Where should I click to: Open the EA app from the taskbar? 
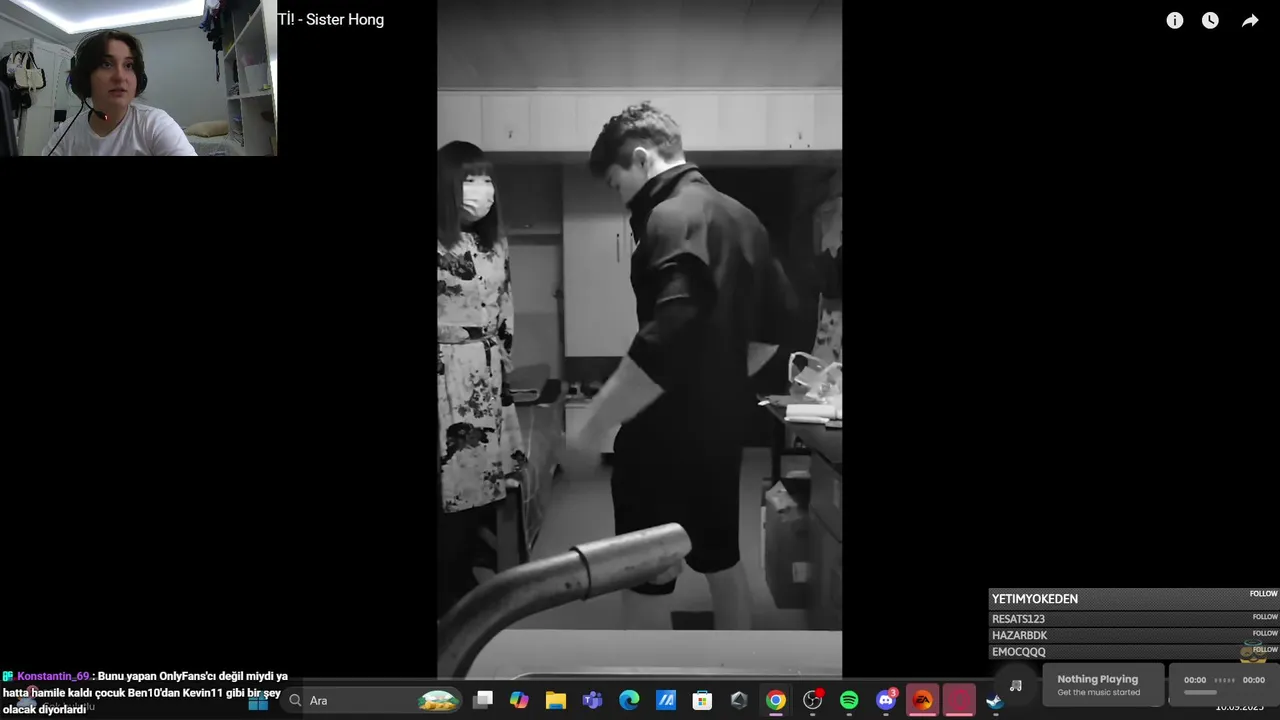tap(922, 700)
